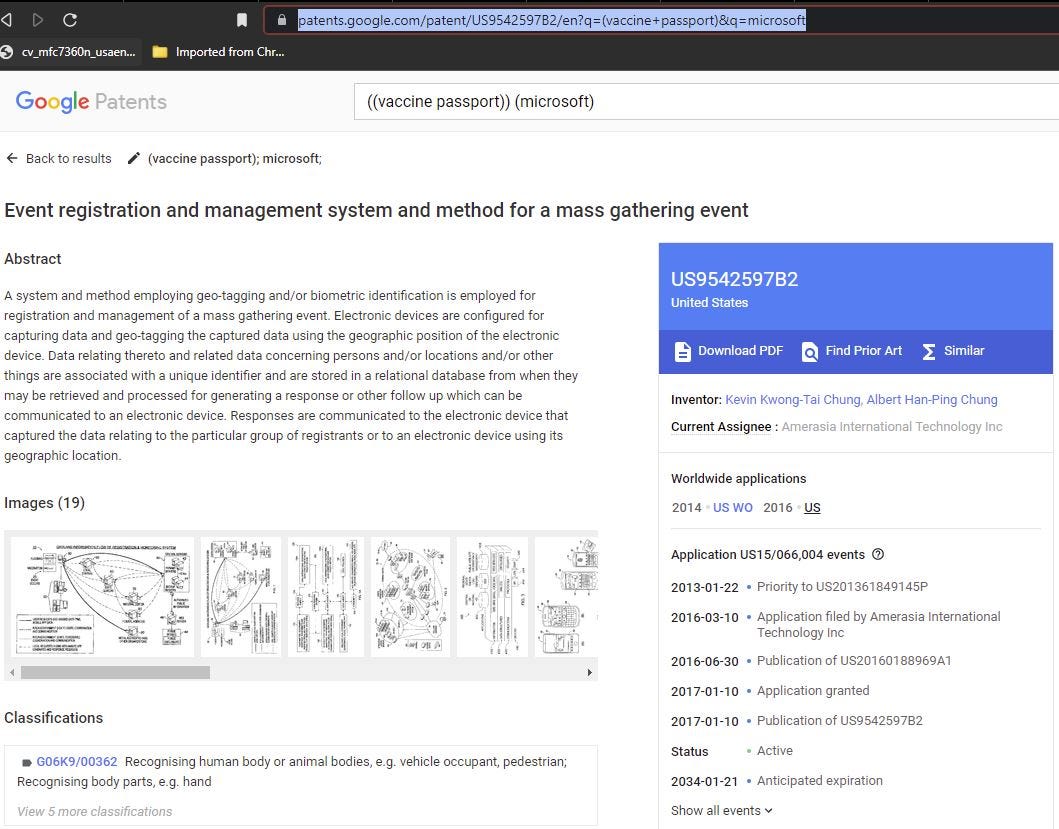1059x829 pixels.
Task: Edit the query using the pencil icon
Action: tap(134, 158)
